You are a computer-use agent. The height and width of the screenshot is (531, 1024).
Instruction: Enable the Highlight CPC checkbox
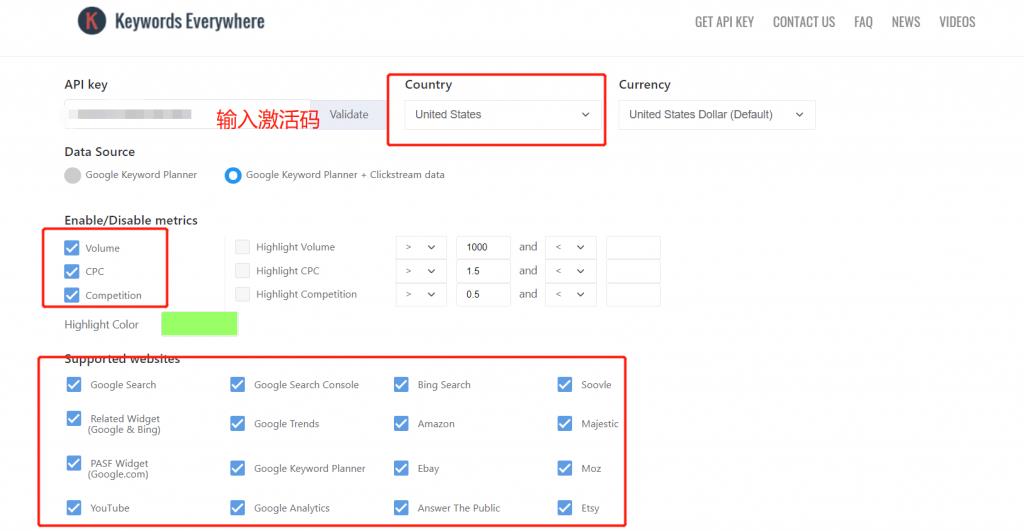point(242,270)
